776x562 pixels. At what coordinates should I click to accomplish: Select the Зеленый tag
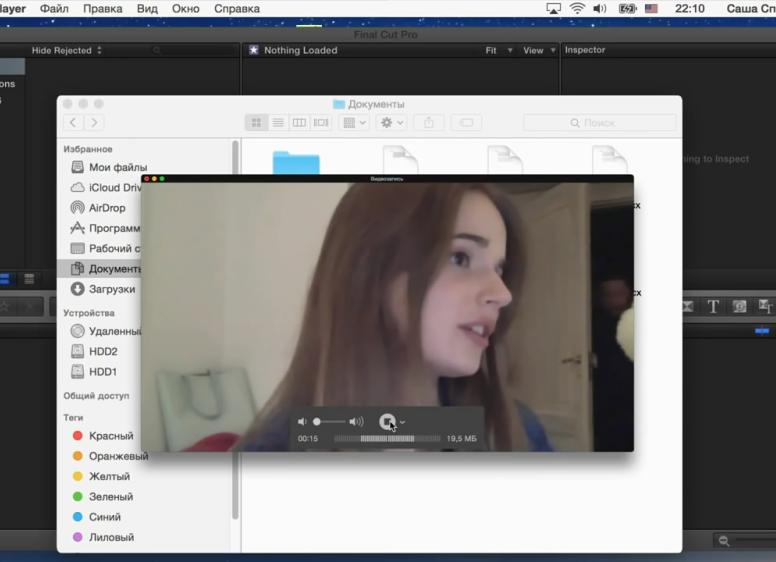(x=103, y=497)
